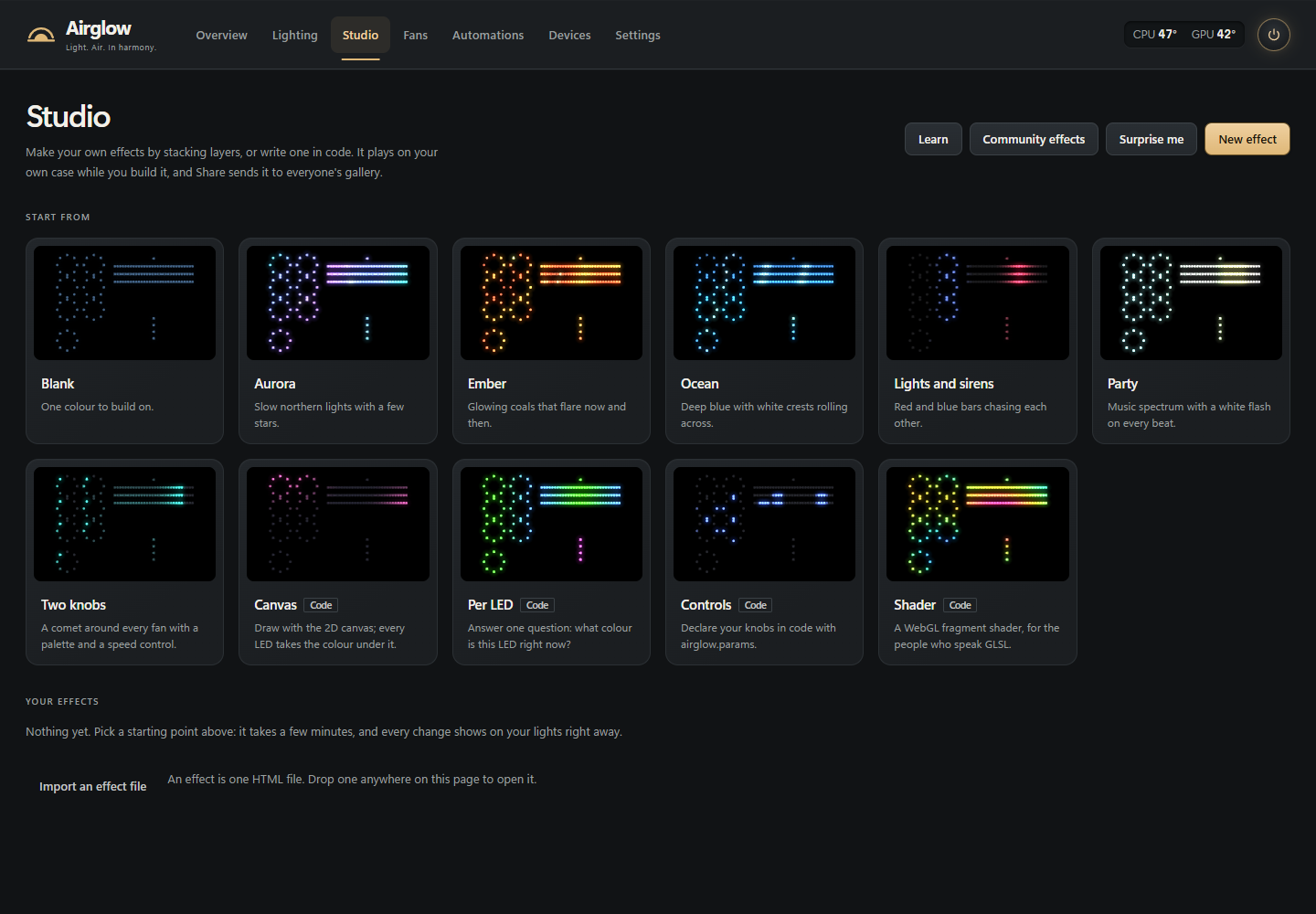
Task: Click the "Blank" card title
Action: click(x=58, y=384)
